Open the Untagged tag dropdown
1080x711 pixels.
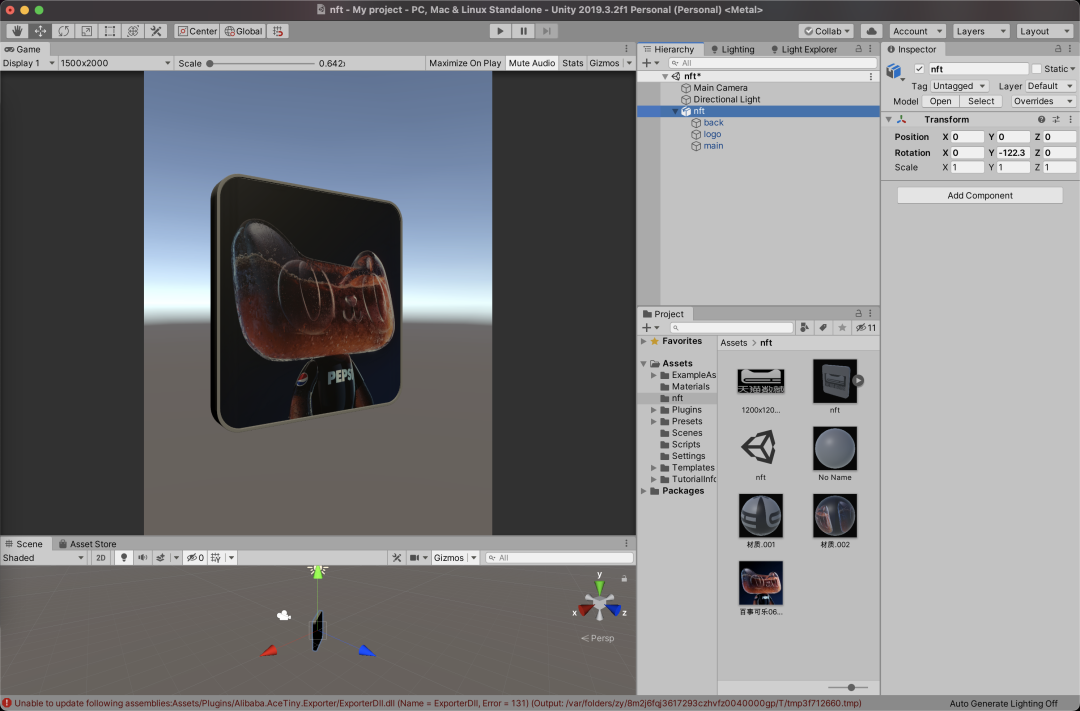959,86
